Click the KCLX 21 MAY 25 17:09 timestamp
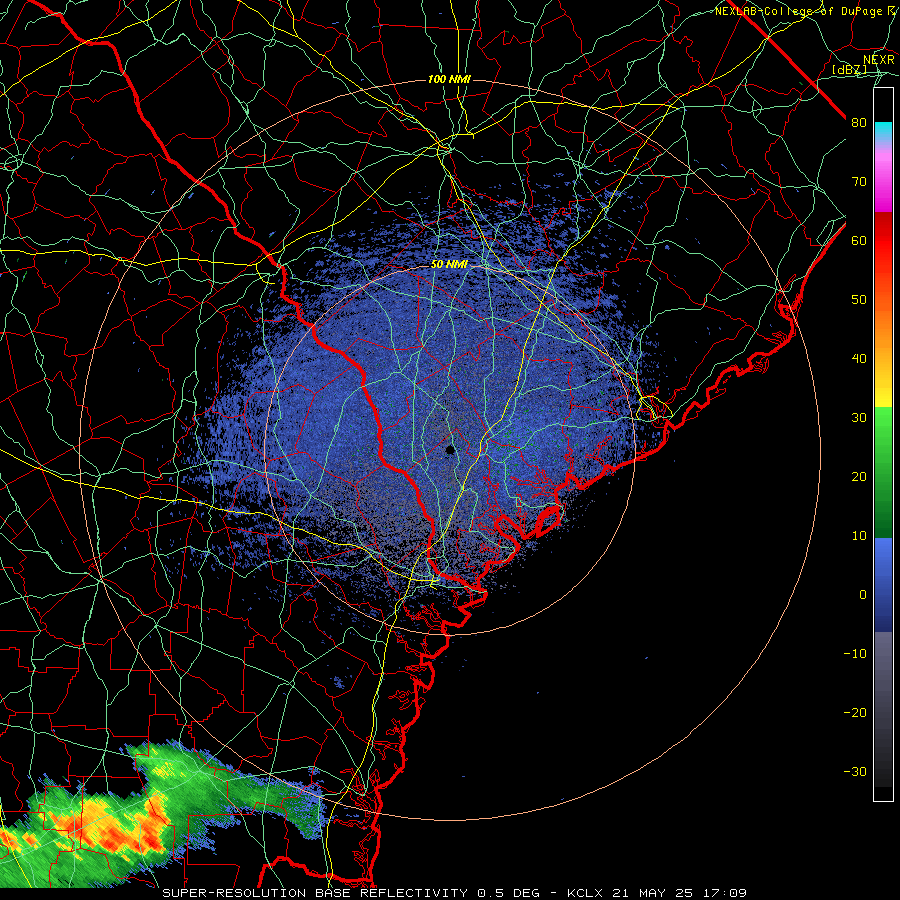The image size is (900, 900). [x=657, y=893]
